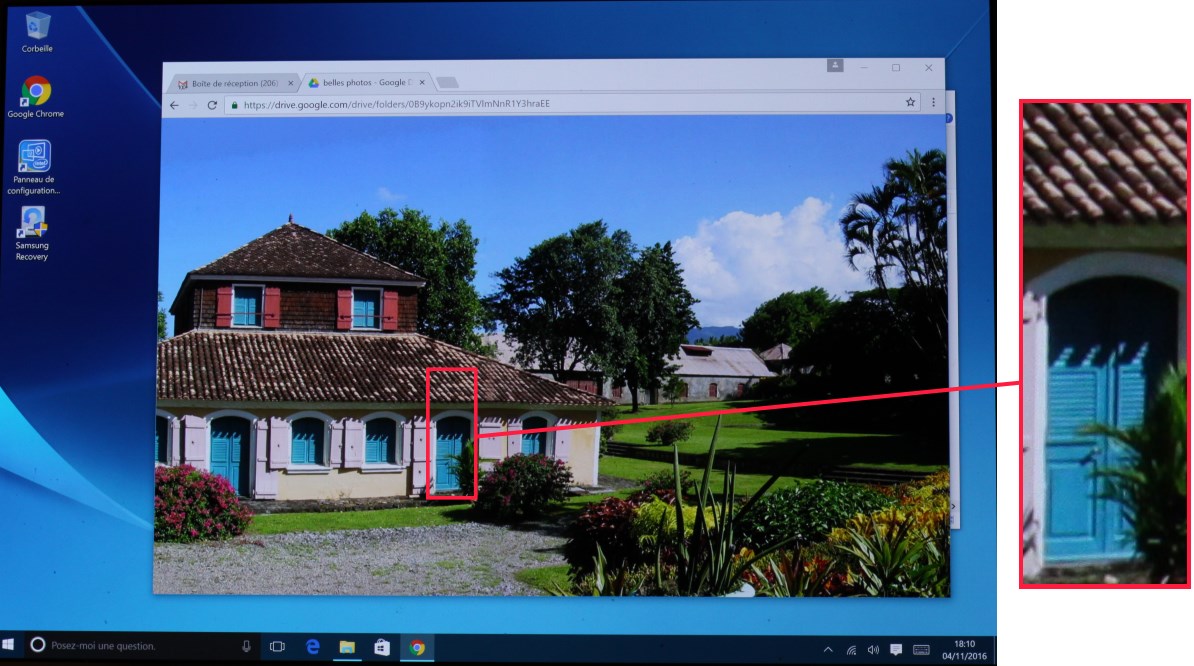This screenshot has height=666, width=1194.
Task: Bookmark this page with the star icon
Action: (x=910, y=102)
